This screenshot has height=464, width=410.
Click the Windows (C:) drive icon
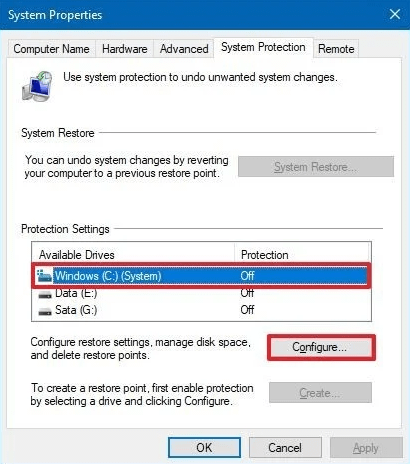click(44, 276)
